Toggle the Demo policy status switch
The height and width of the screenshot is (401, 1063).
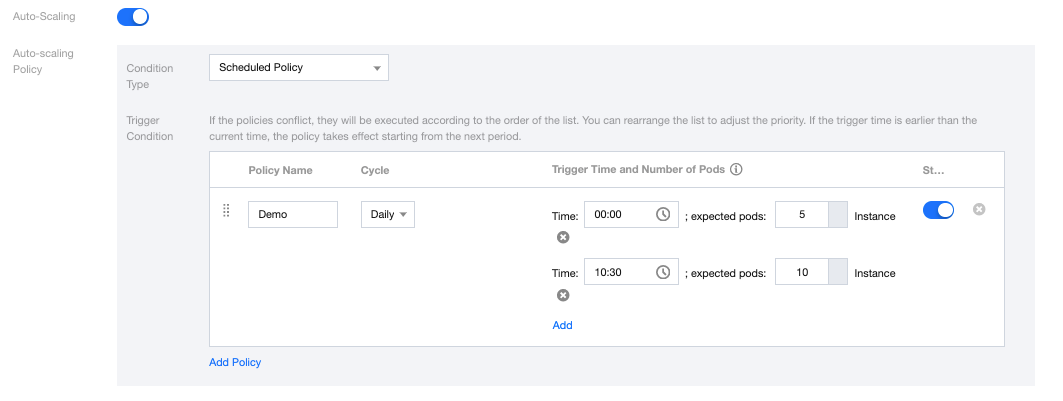coord(938,210)
